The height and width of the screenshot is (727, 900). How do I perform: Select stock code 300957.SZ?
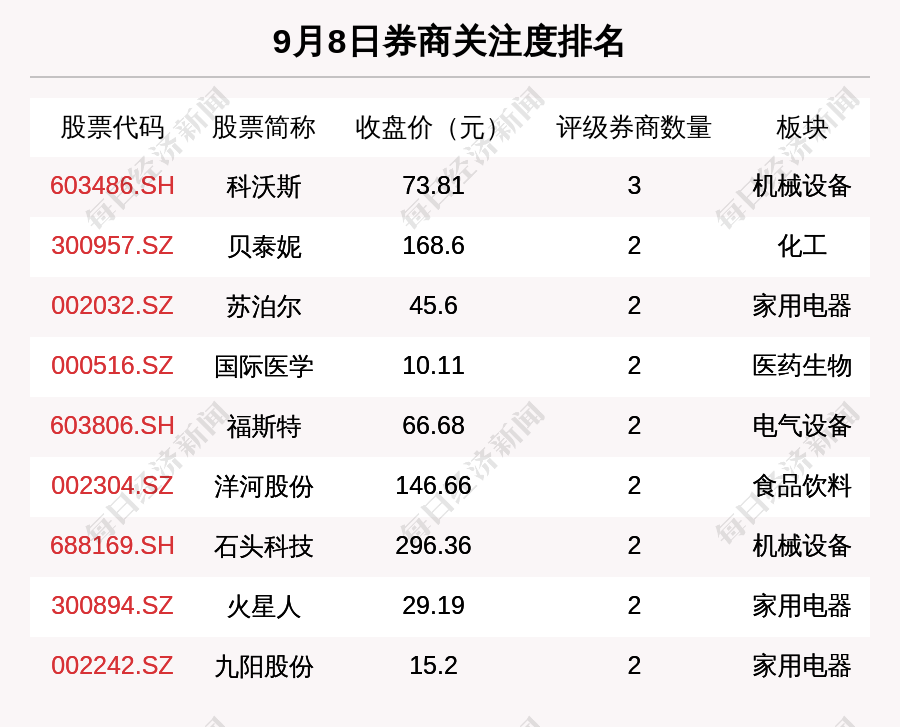click(x=112, y=246)
